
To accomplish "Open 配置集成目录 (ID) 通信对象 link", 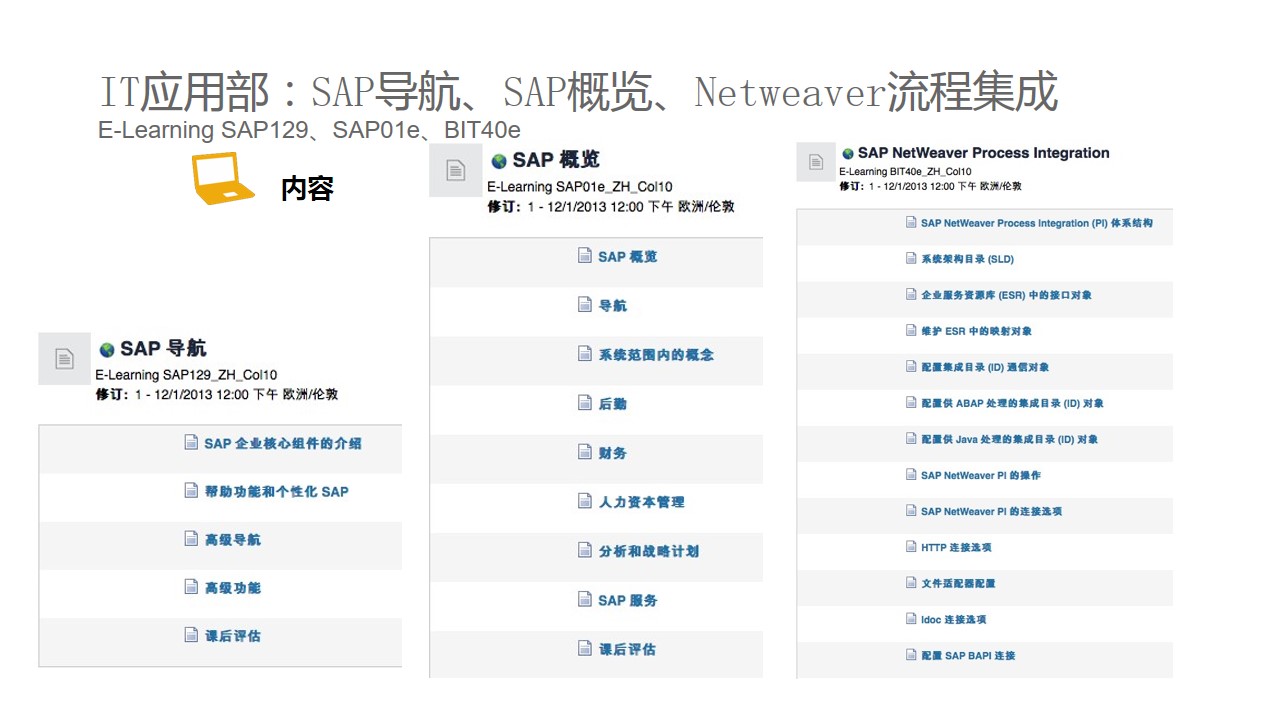I will pyautogui.click(x=985, y=367).
